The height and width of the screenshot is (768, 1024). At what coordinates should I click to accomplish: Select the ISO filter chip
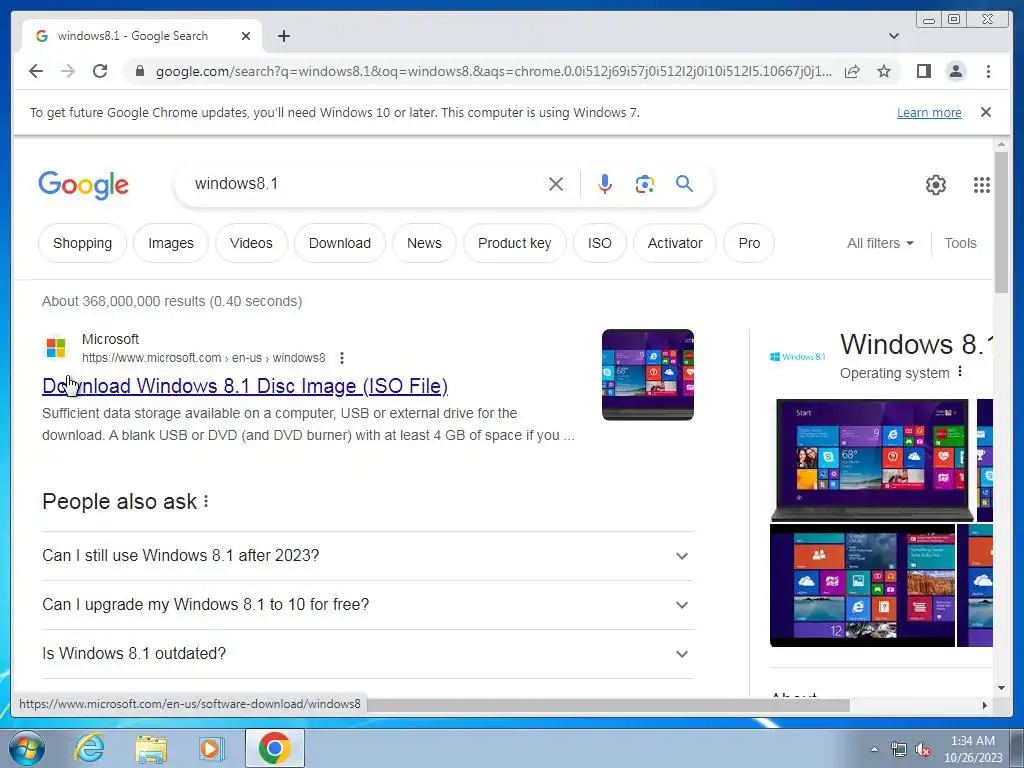[600, 243]
